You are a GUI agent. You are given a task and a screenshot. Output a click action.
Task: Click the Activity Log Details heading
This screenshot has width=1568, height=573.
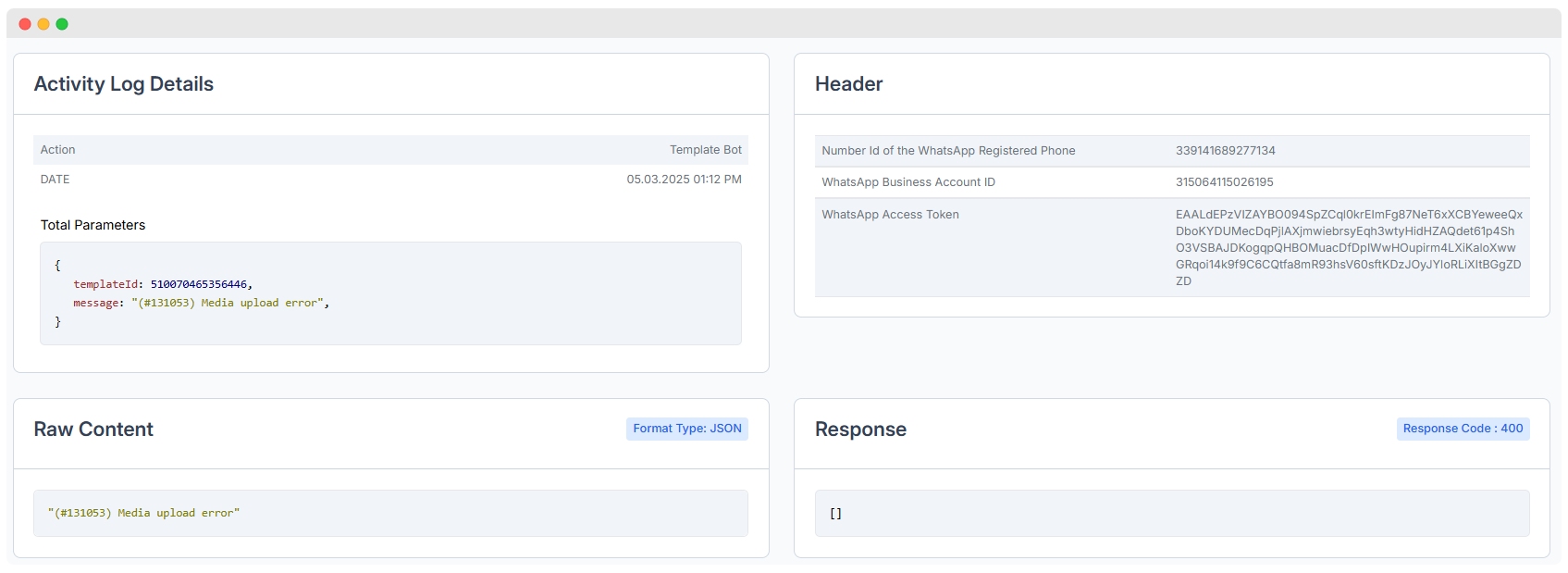[124, 84]
